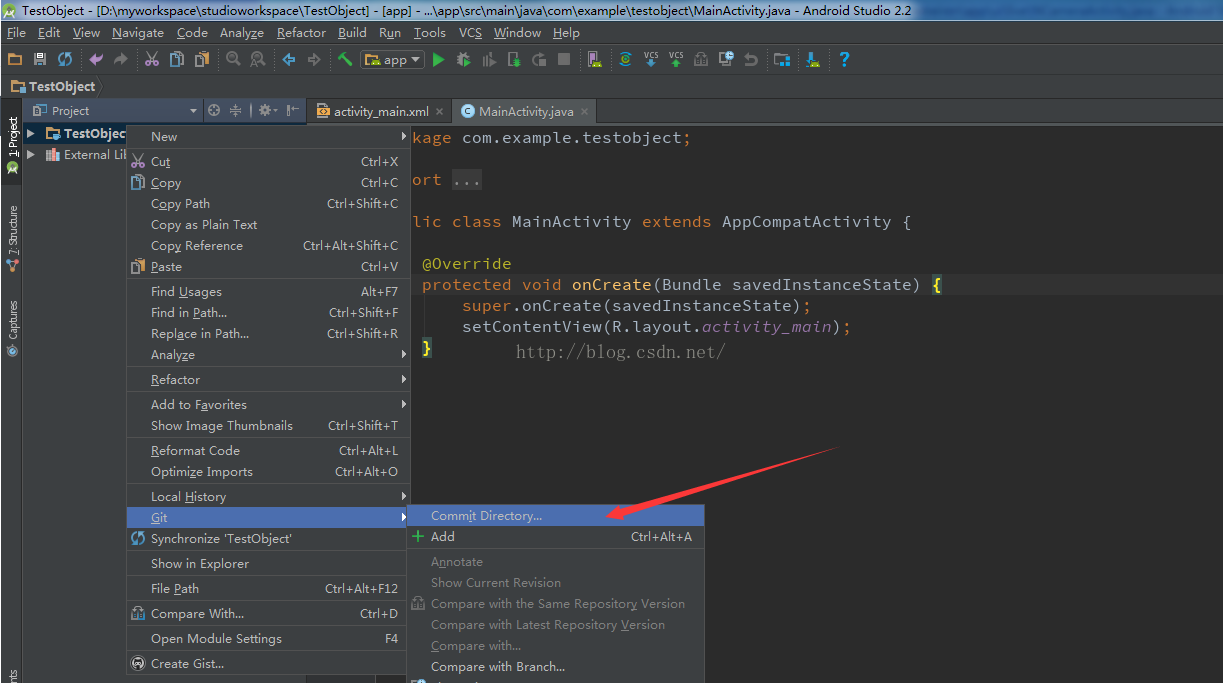Viewport: 1223px width, 683px height.
Task: Open Project Structure toolbar icon
Action: [x=782, y=59]
